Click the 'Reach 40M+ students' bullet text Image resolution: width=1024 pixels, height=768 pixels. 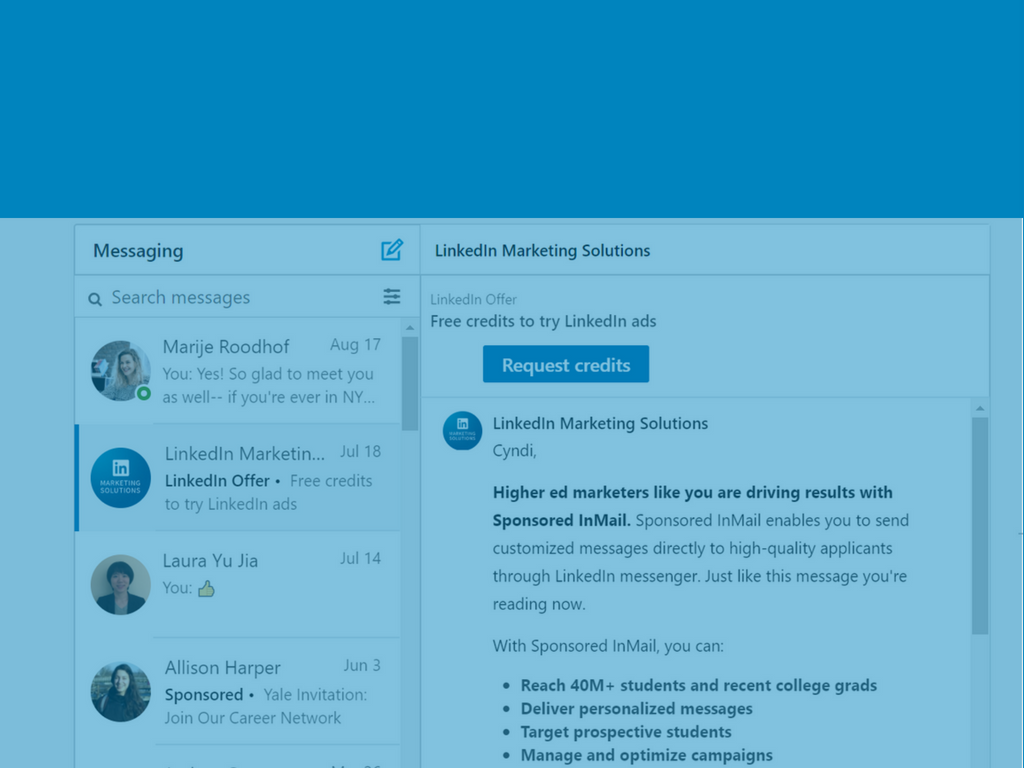[x=698, y=685]
